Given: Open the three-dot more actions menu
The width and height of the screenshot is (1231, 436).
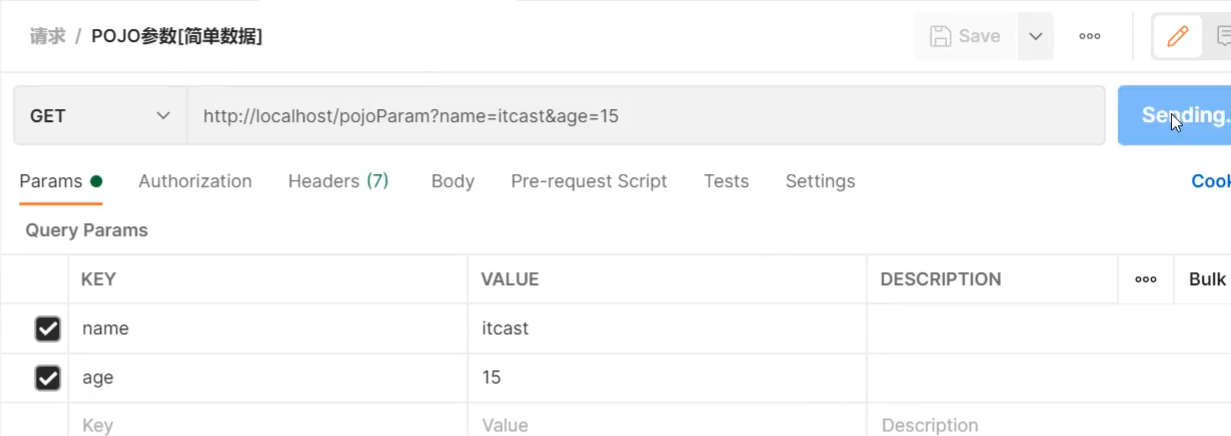Looking at the screenshot, I should [1090, 36].
